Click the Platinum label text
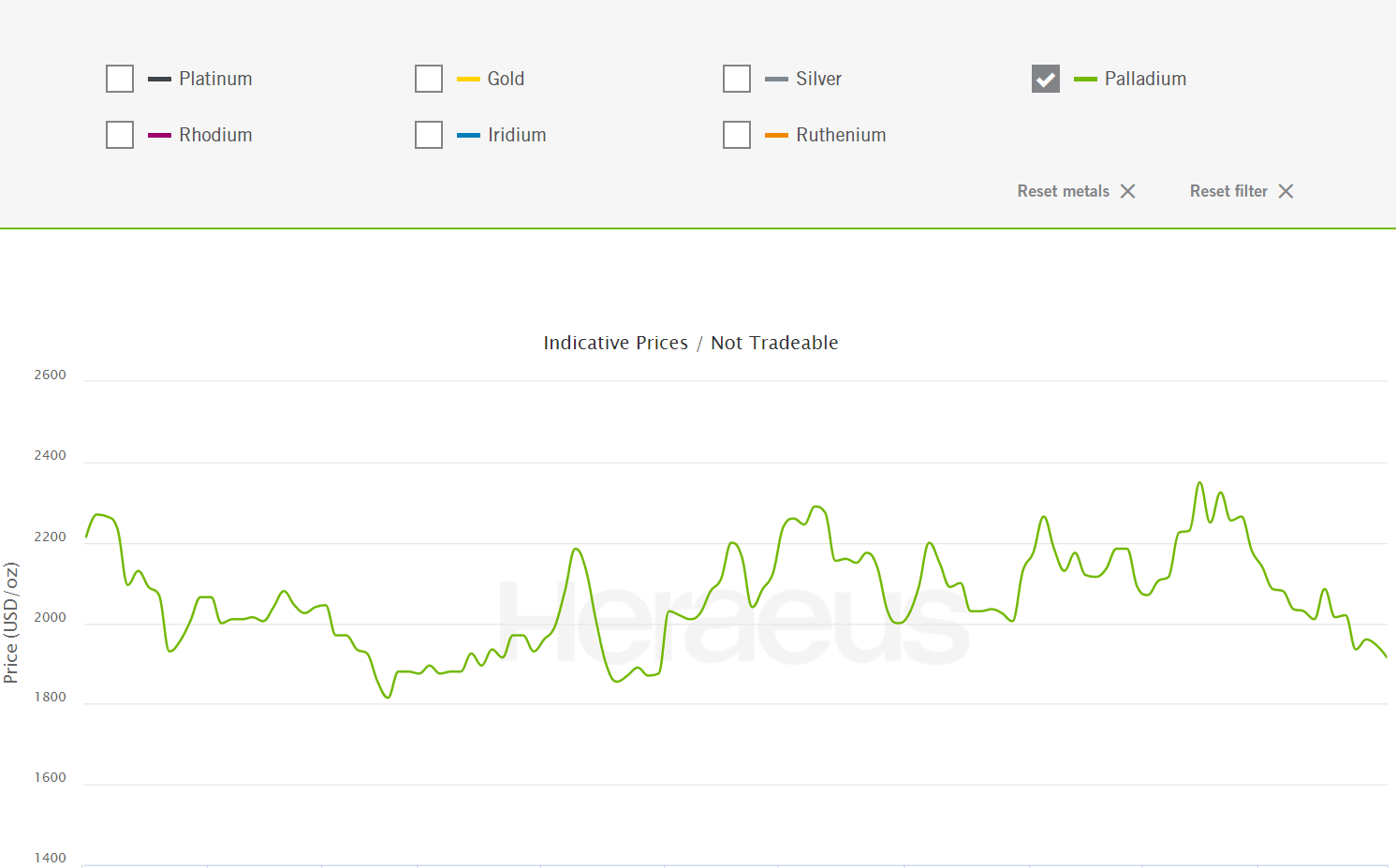1396x868 pixels. click(x=215, y=79)
